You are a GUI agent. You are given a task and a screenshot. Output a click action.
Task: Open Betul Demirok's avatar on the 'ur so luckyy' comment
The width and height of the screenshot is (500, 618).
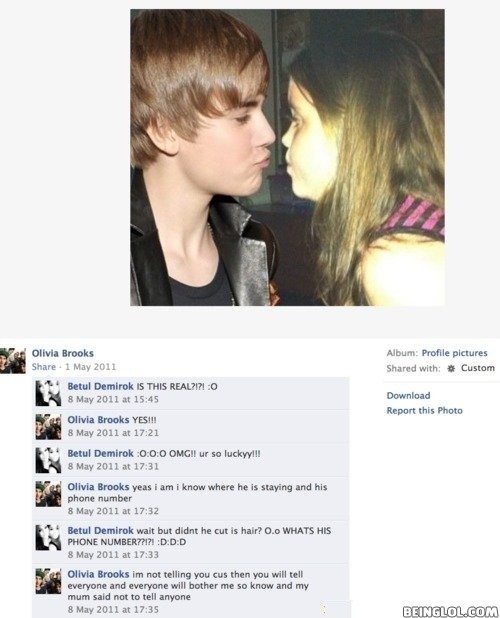48,460
